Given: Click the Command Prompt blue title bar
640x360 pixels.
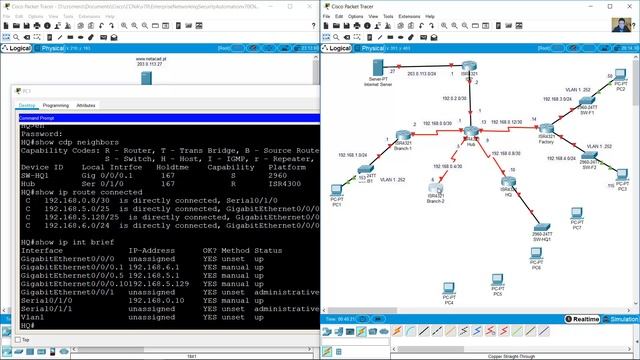Looking at the screenshot, I should (x=169, y=118).
